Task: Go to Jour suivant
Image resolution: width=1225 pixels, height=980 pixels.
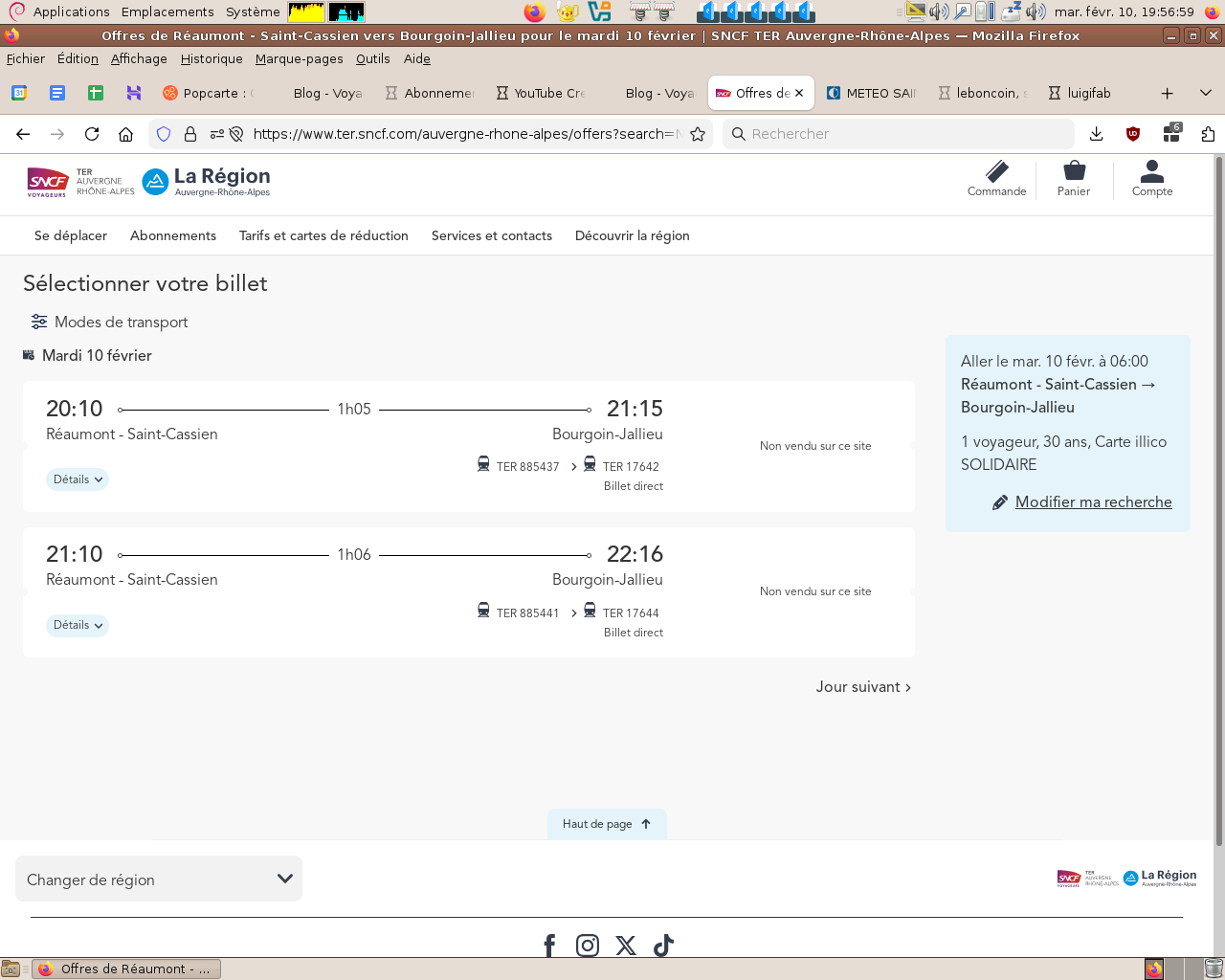Action: 863,687
